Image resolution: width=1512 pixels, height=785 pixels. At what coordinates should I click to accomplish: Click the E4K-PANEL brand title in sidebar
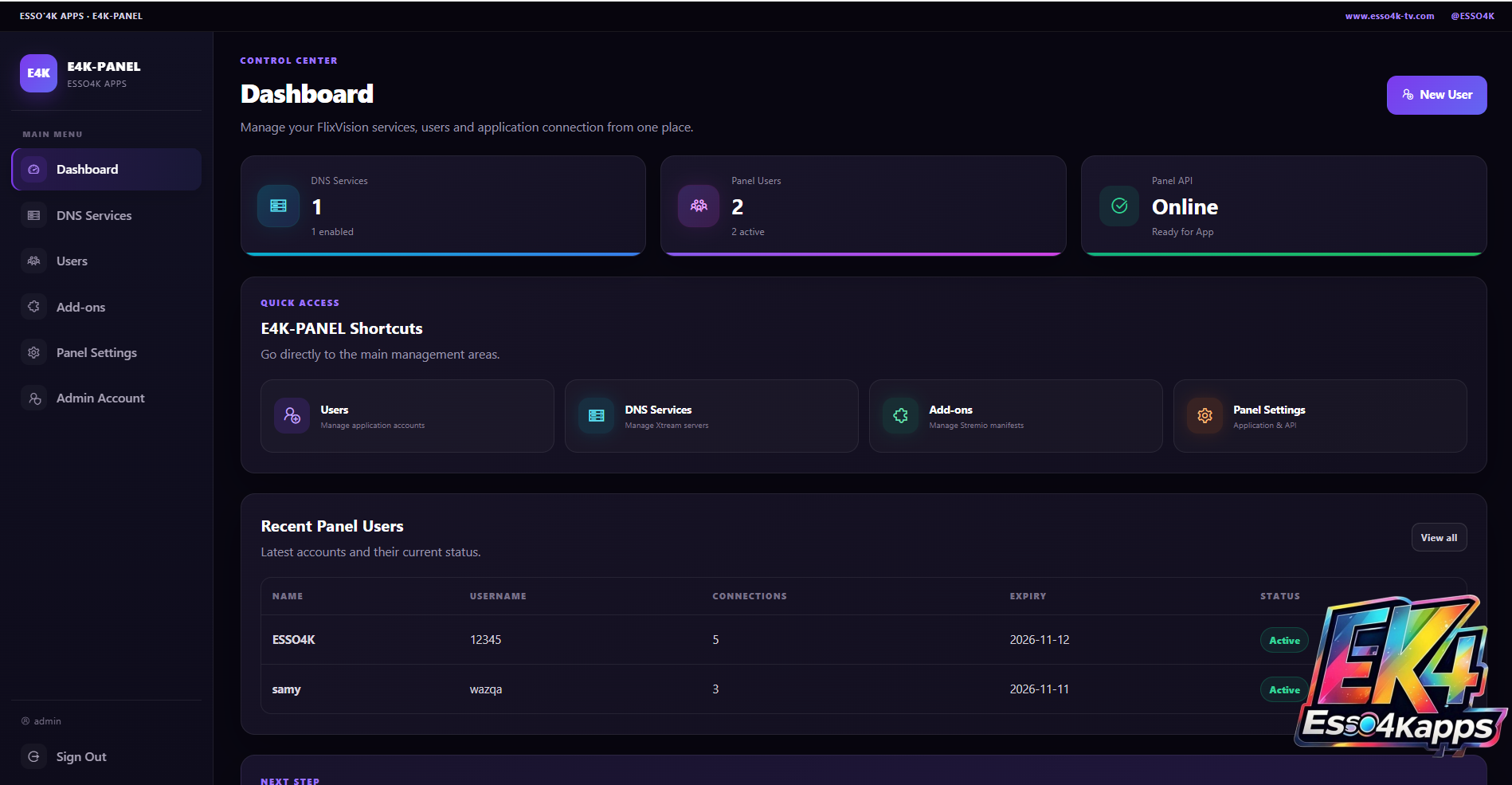tap(104, 67)
